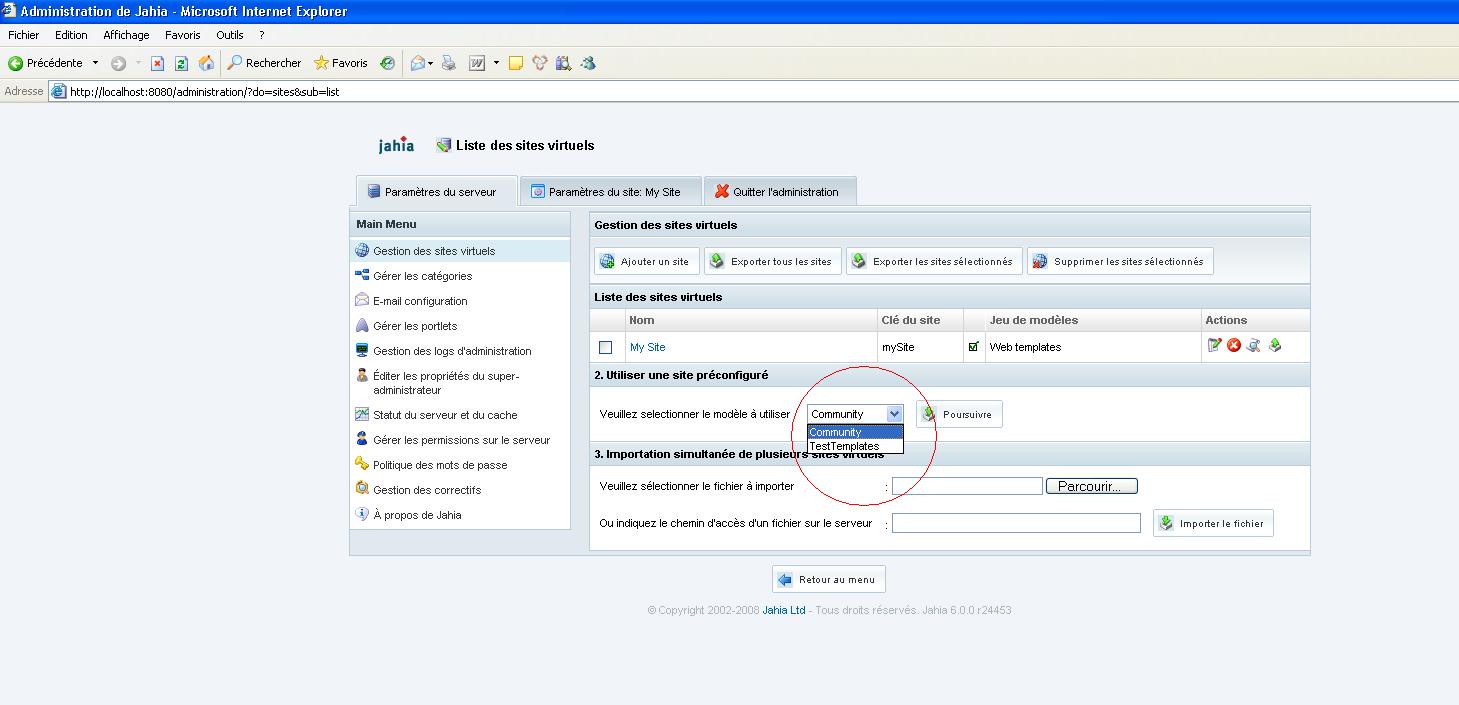Click the browser address bar URL field
This screenshot has height=705, width=1459.
tap(753, 92)
